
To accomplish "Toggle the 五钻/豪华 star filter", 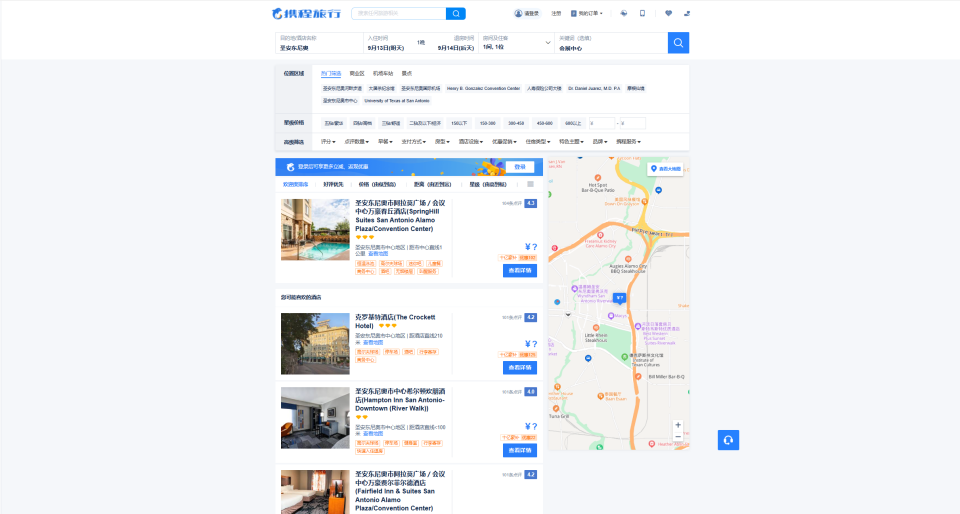I will tap(334, 124).
